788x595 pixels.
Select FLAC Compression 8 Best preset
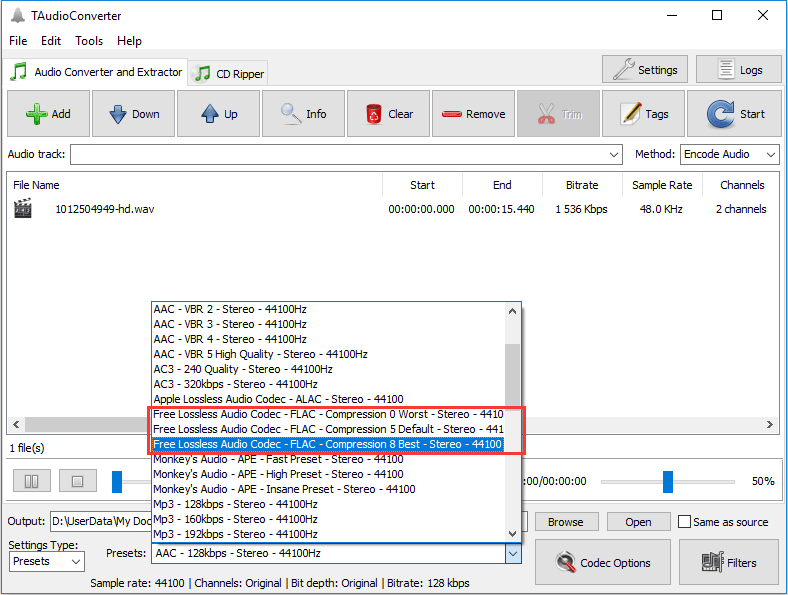click(328, 444)
